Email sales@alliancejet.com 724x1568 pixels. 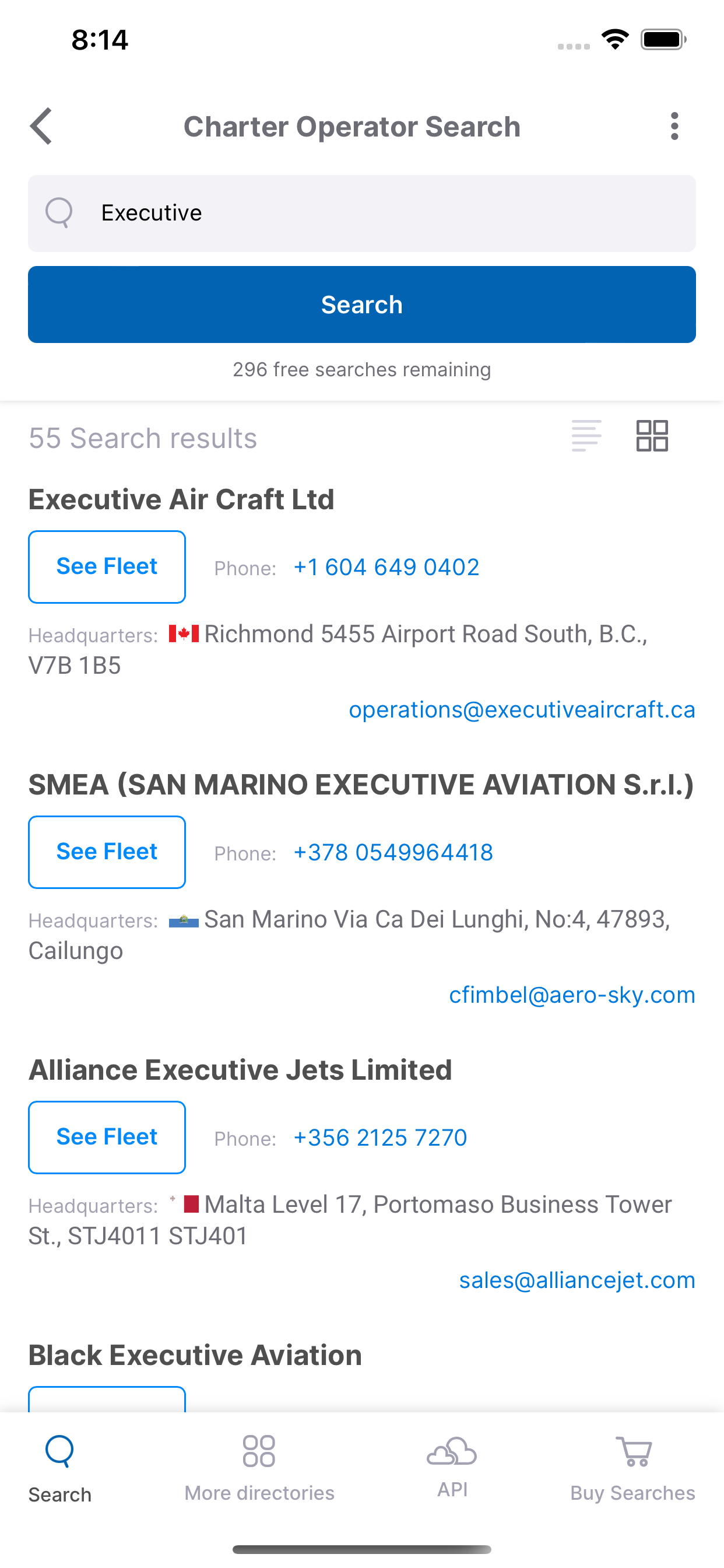(577, 1280)
